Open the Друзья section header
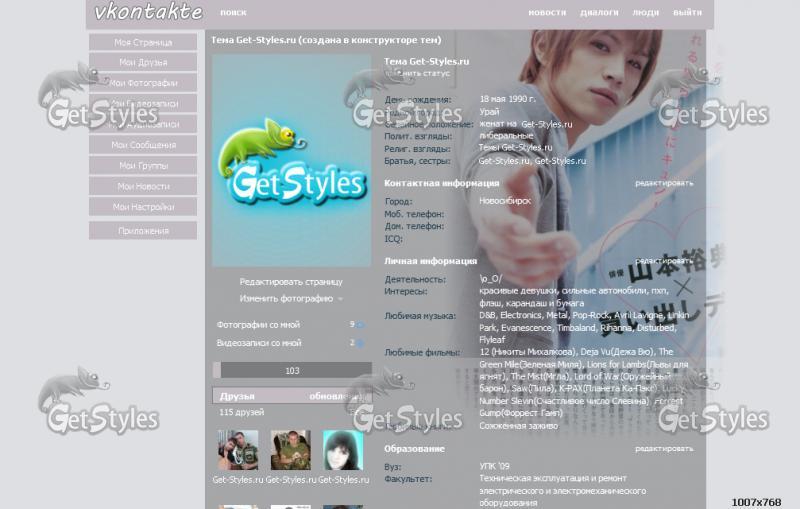The height and width of the screenshot is (509, 800). click(237, 396)
